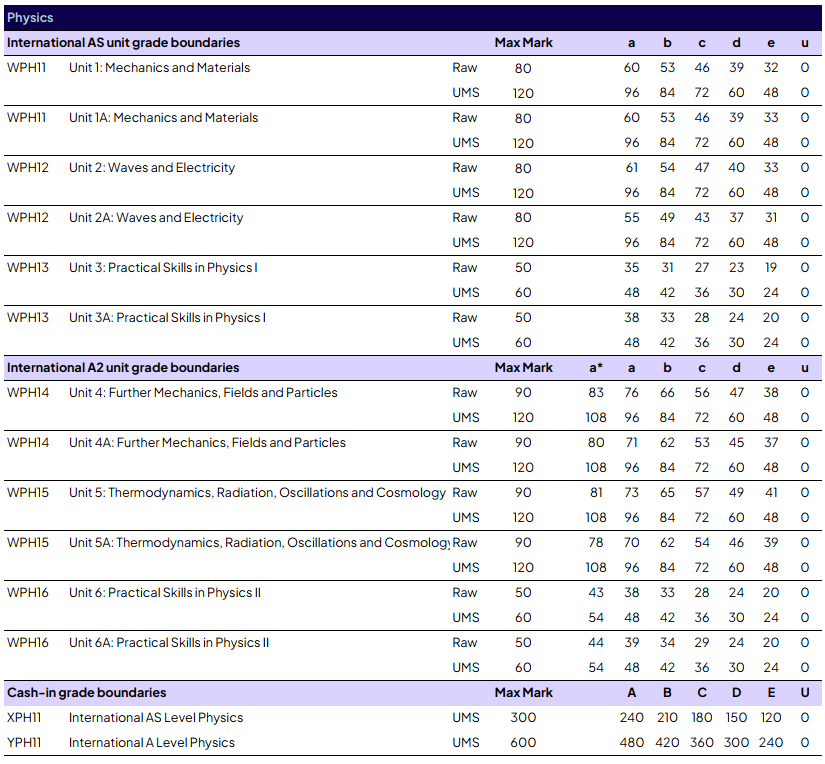Select the a* column header

pyautogui.click(x=596, y=368)
